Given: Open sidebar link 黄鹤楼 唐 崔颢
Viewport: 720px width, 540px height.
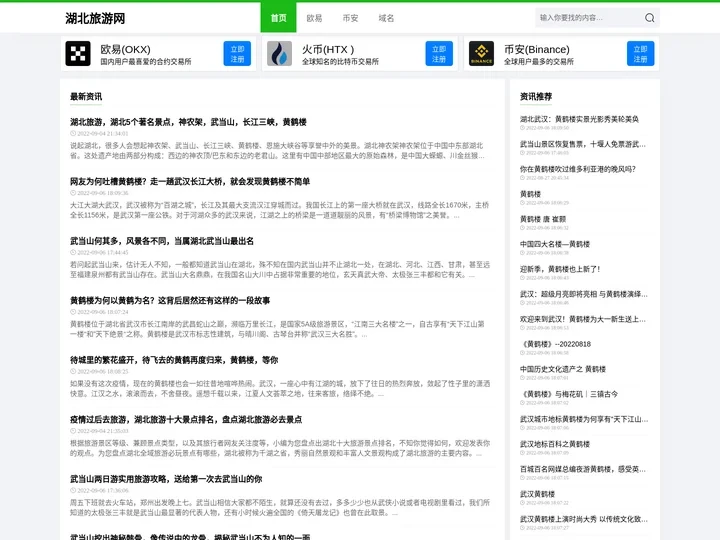Looking at the screenshot, I should (543, 219).
